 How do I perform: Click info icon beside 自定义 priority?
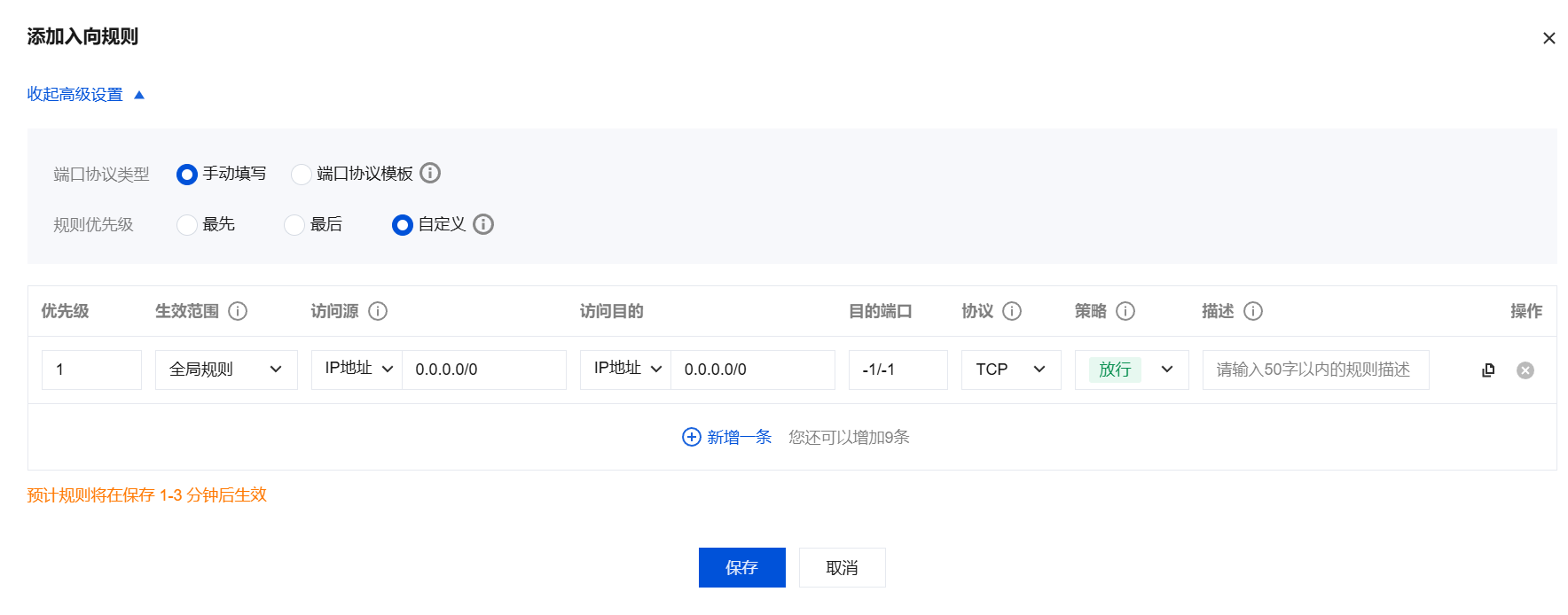[x=483, y=224]
